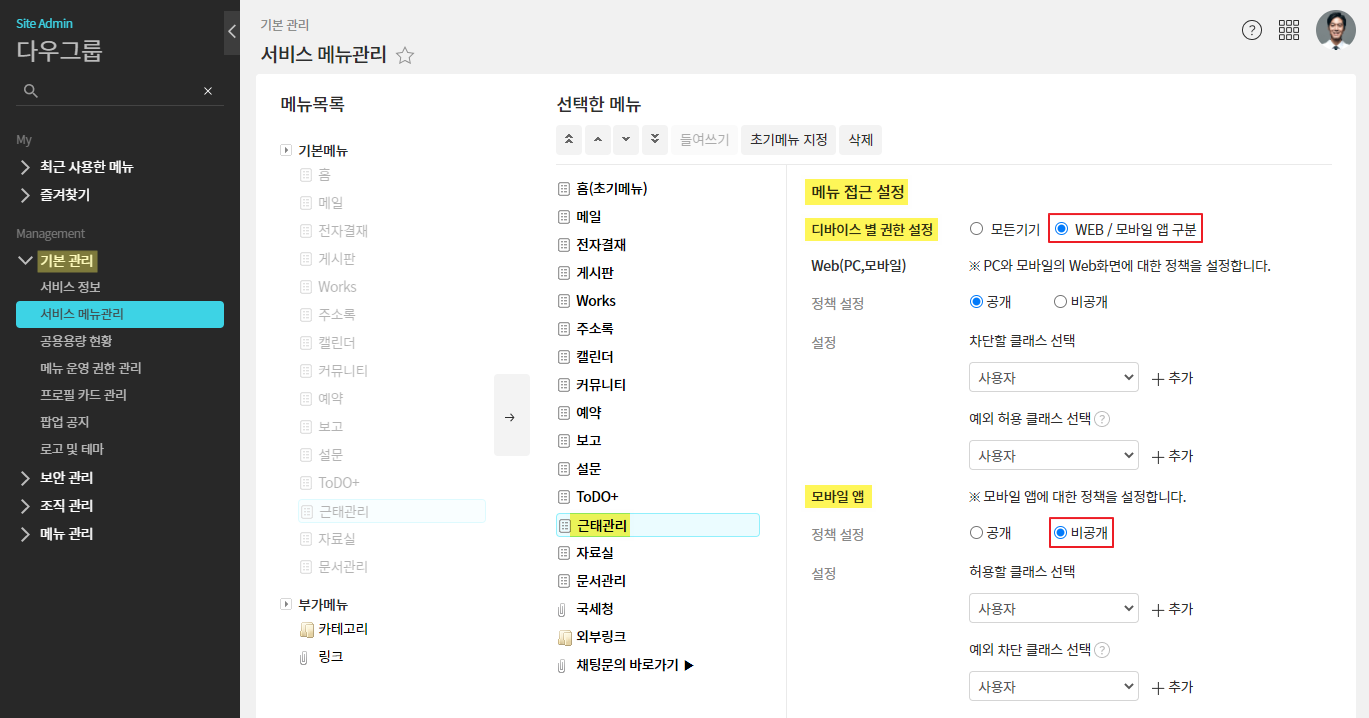
Task: Move selected menu to top with double-up arrow
Action: (x=569, y=140)
